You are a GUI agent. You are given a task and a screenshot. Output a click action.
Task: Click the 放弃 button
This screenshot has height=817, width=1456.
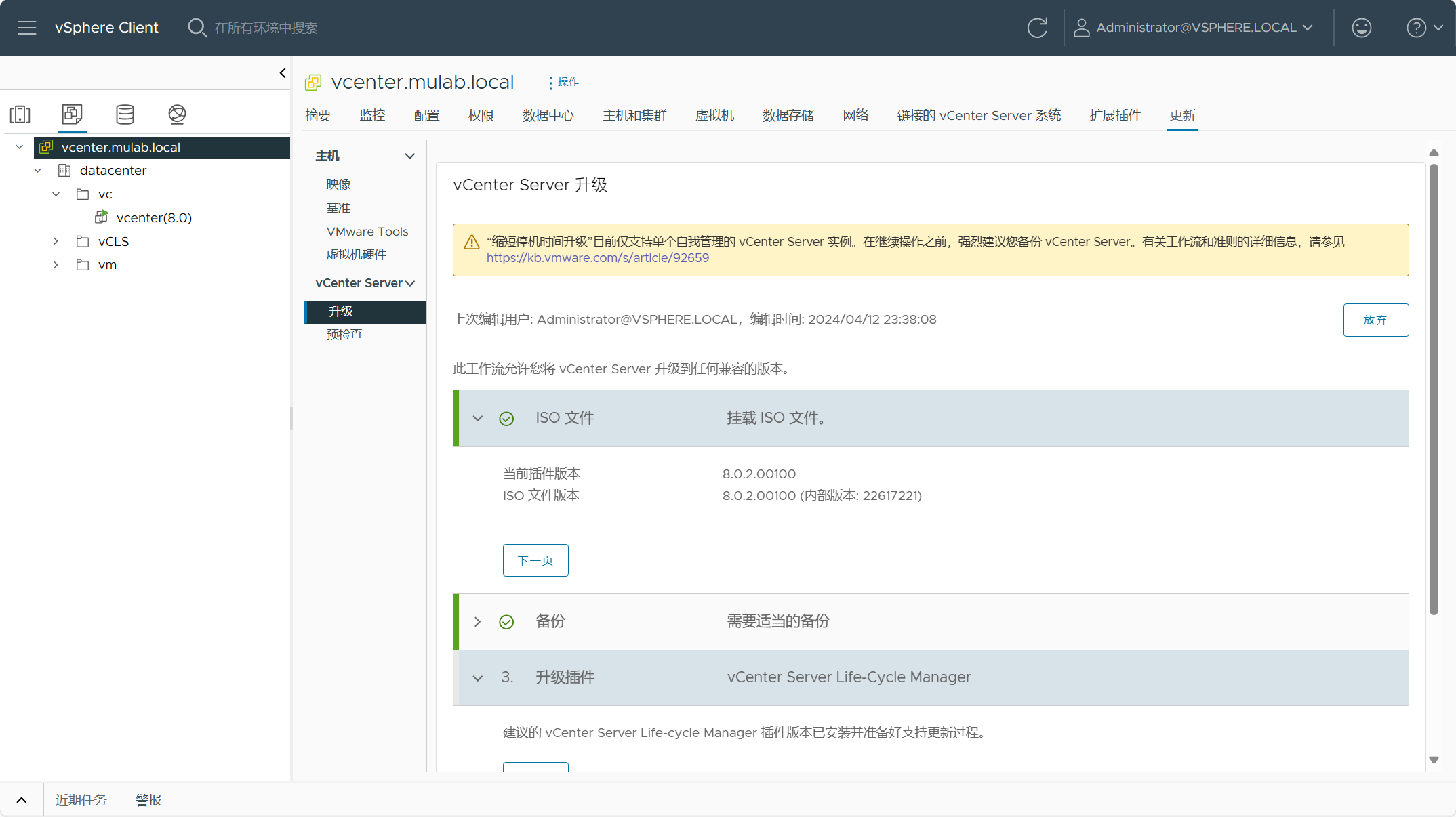1376,320
